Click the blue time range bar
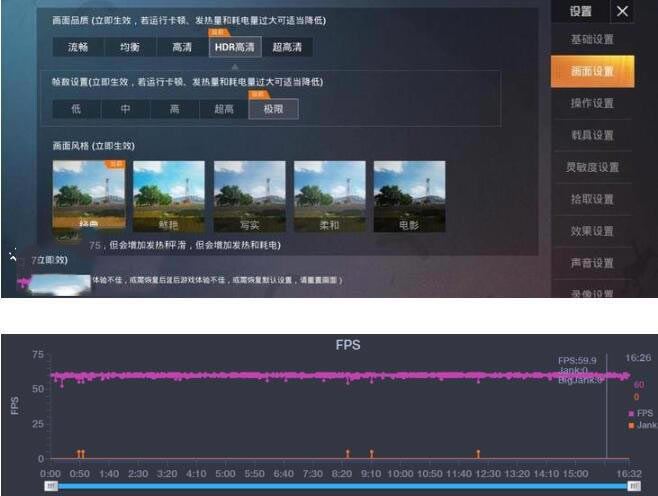The image size is (658, 496). [x=342, y=486]
